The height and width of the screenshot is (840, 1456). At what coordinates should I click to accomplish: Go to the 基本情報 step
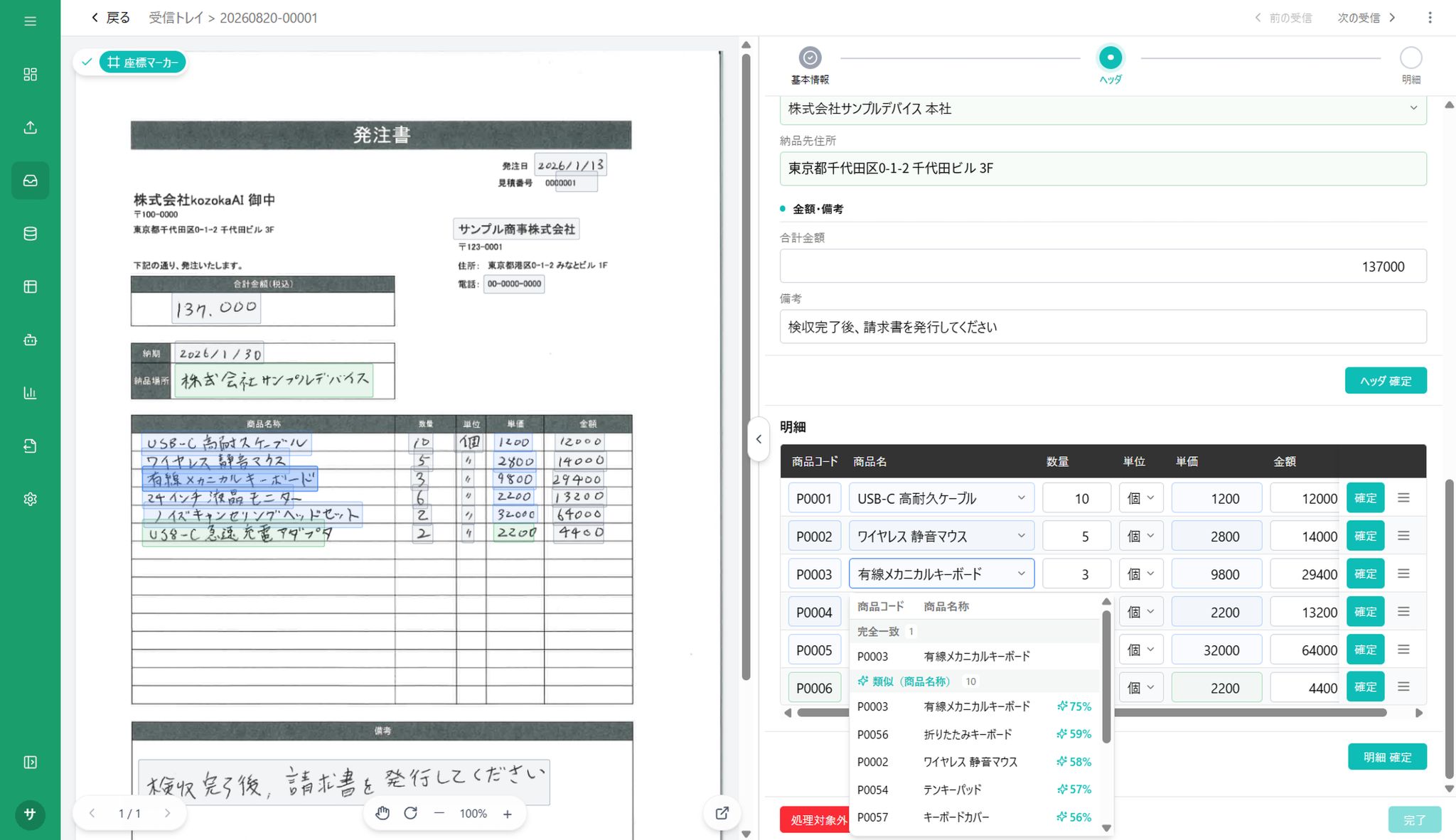point(810,66)
